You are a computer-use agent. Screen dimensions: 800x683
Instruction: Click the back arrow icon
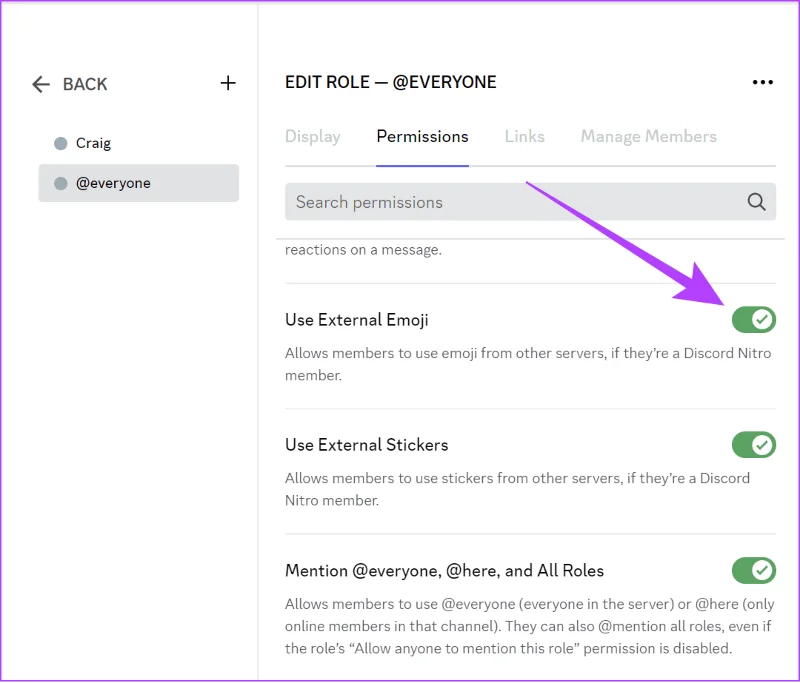pos(41,84)
